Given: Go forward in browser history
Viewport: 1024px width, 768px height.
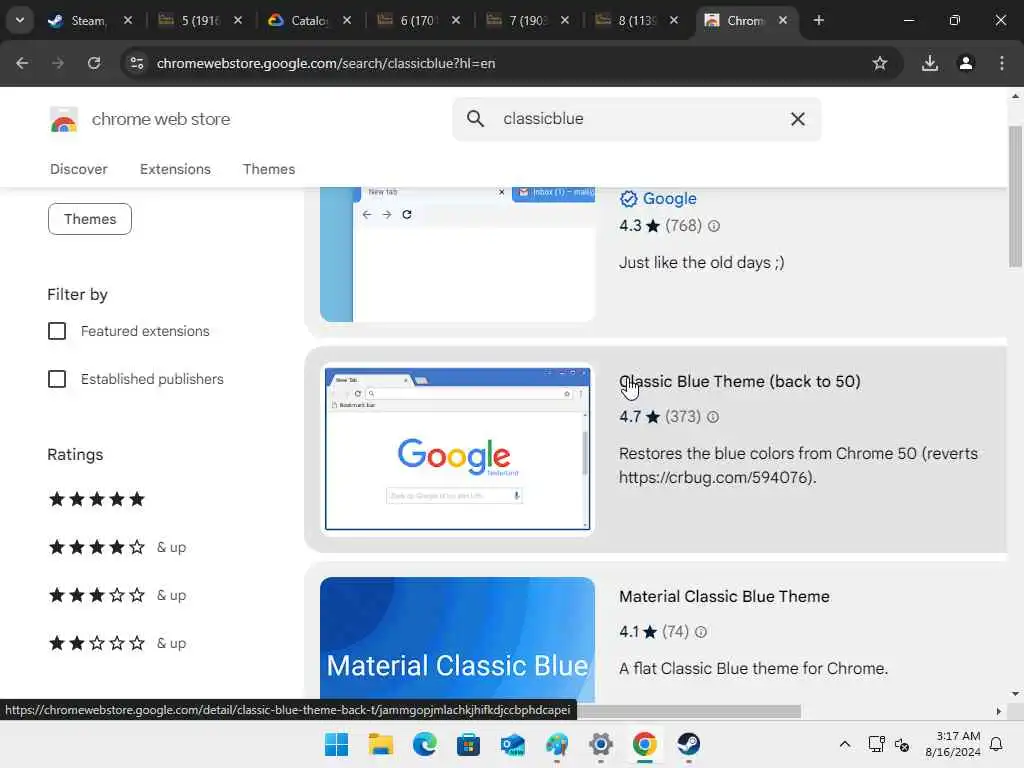Looking at the screenshot, I should [x=58, y=63].
